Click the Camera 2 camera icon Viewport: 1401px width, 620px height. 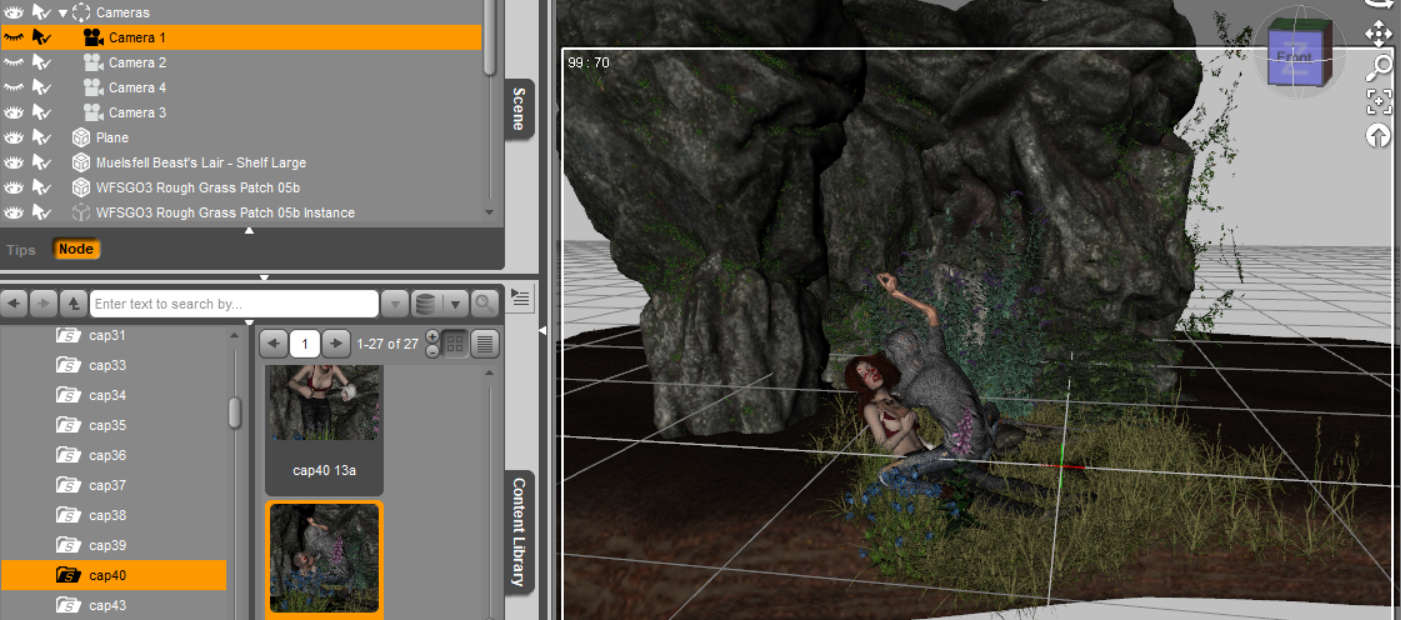(93, 63)
